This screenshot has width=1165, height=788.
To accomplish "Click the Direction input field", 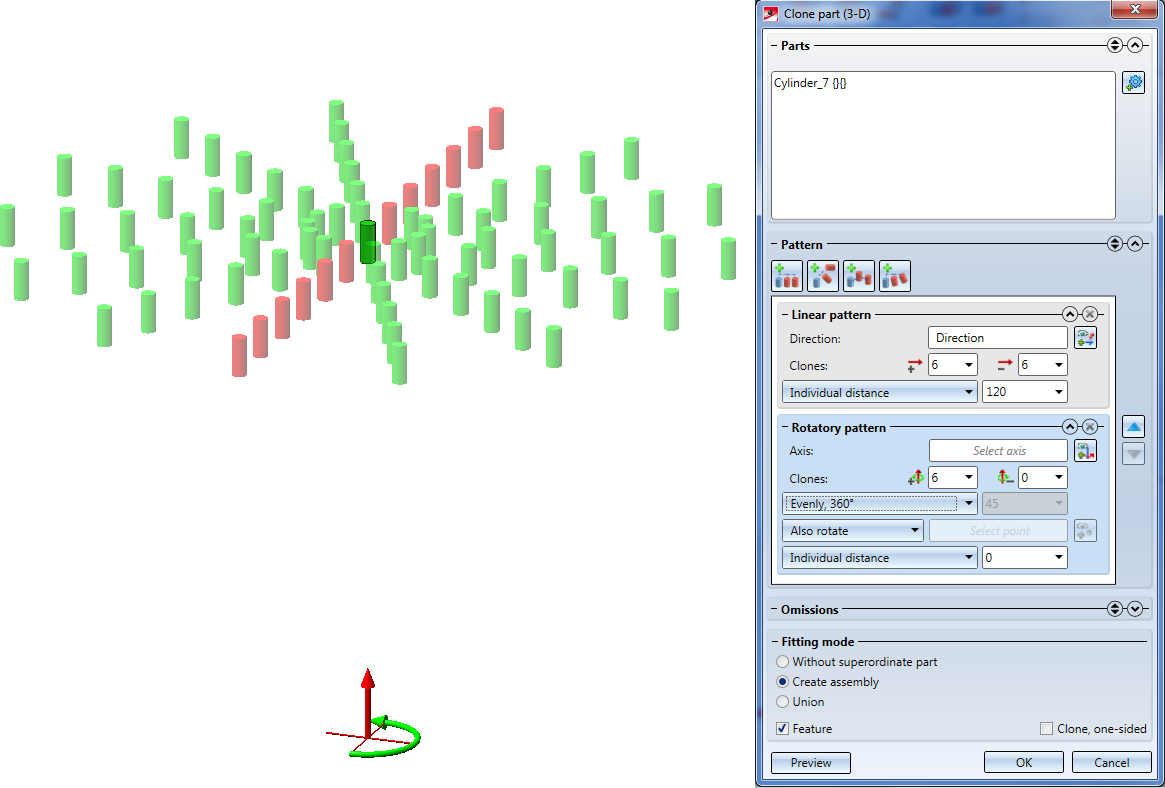I will (998, 338).
